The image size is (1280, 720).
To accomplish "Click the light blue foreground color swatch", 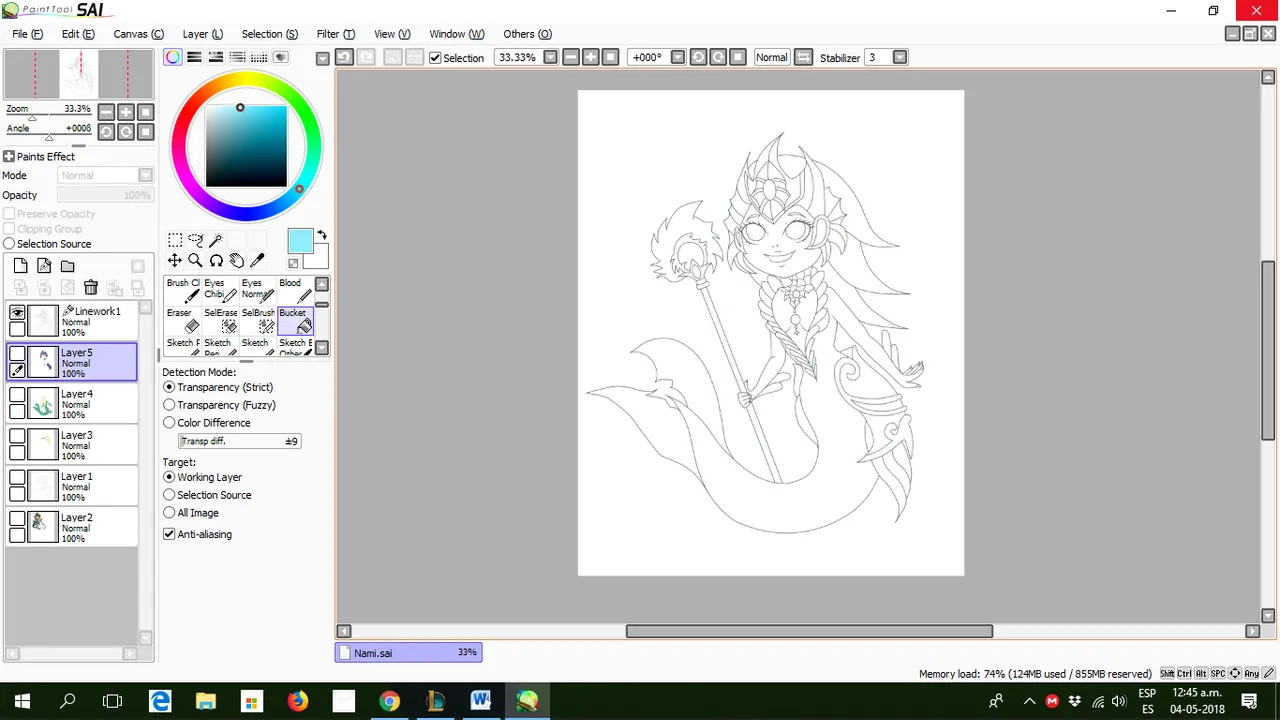I will point(300,241).
